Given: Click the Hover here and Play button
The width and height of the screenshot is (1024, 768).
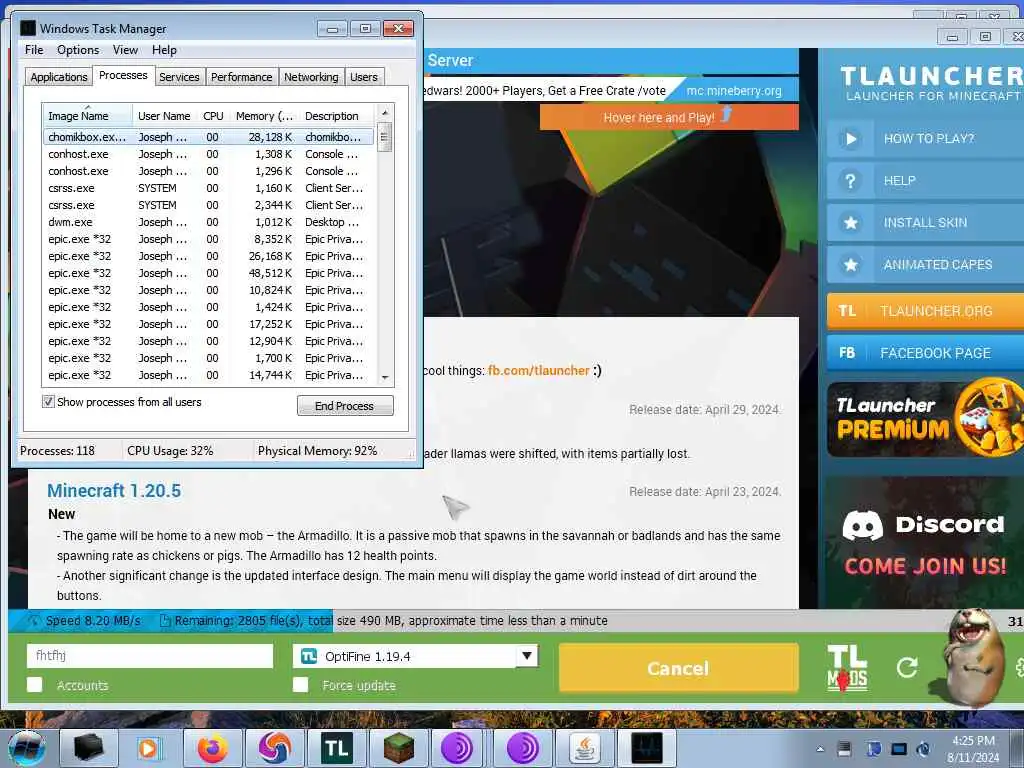Looking at the screenshot, I should (669, 118).
